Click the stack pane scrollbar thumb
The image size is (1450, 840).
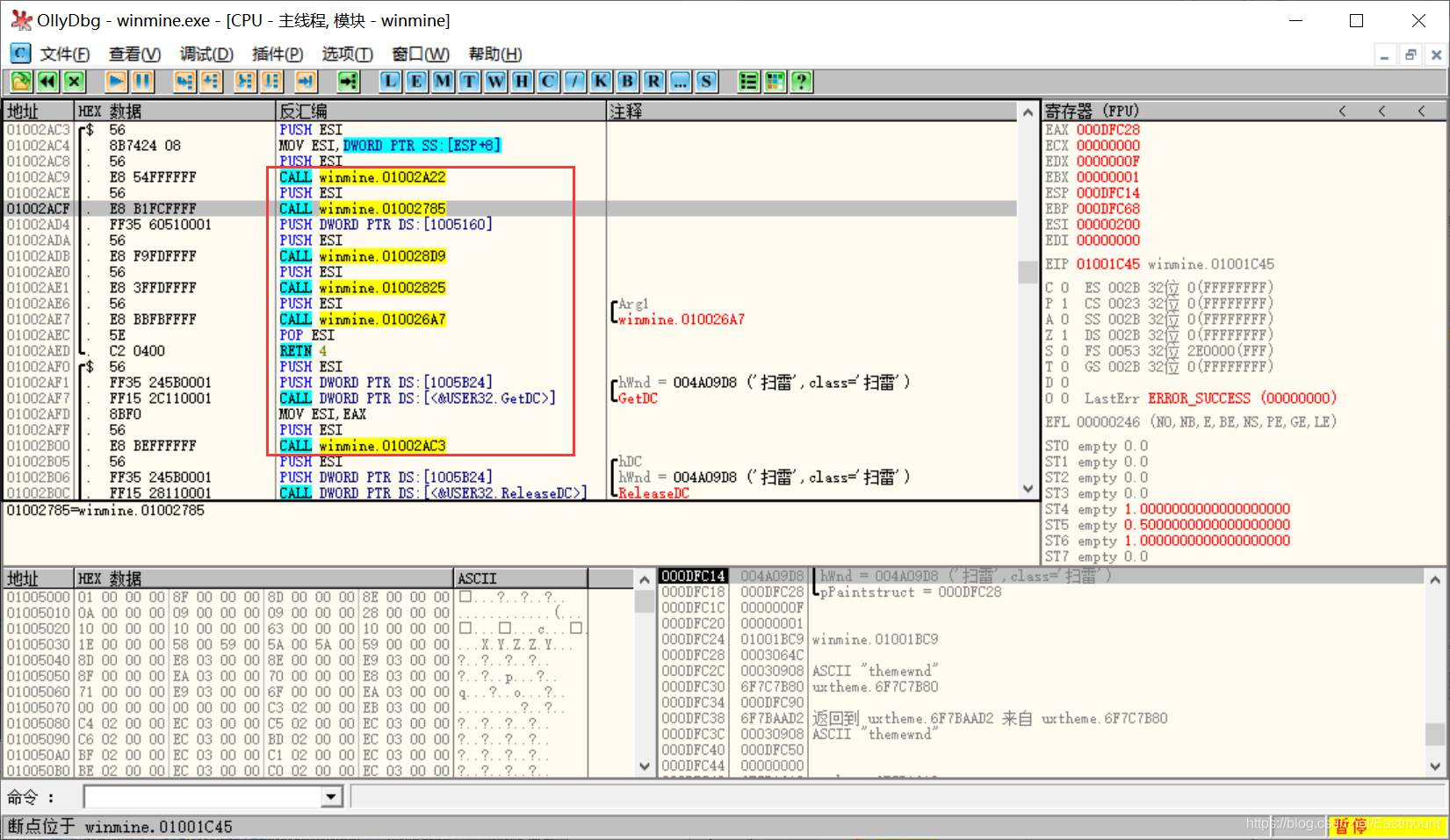pos(1435,733)
